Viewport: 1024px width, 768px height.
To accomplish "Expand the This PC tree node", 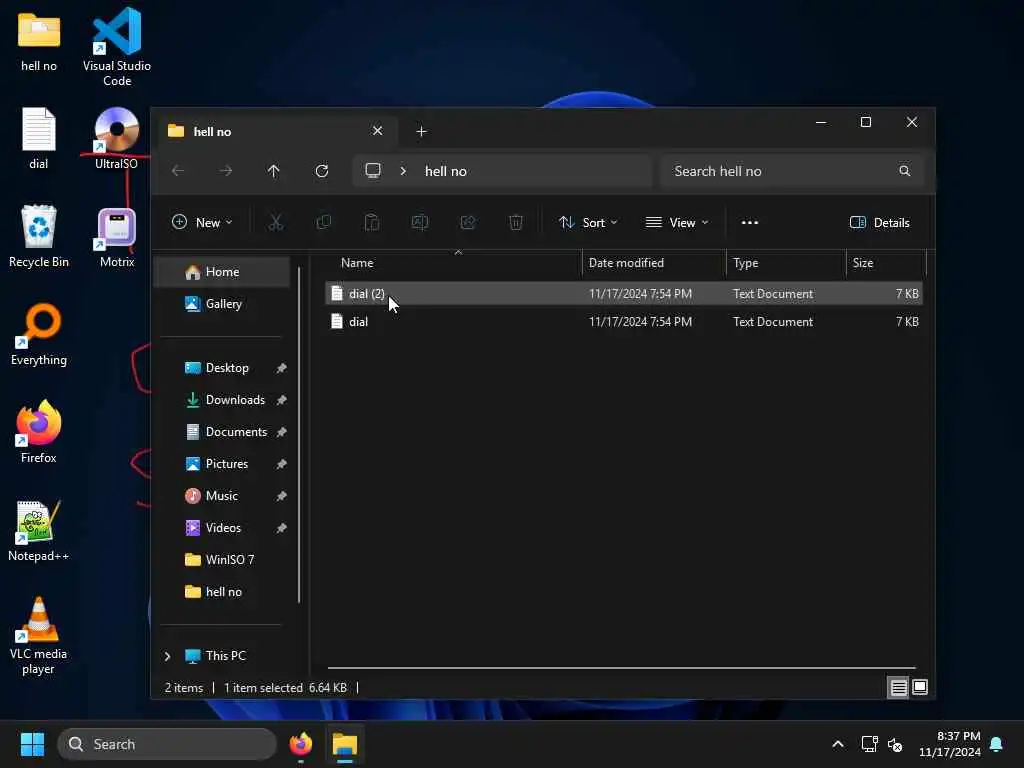I will [167, 656].
